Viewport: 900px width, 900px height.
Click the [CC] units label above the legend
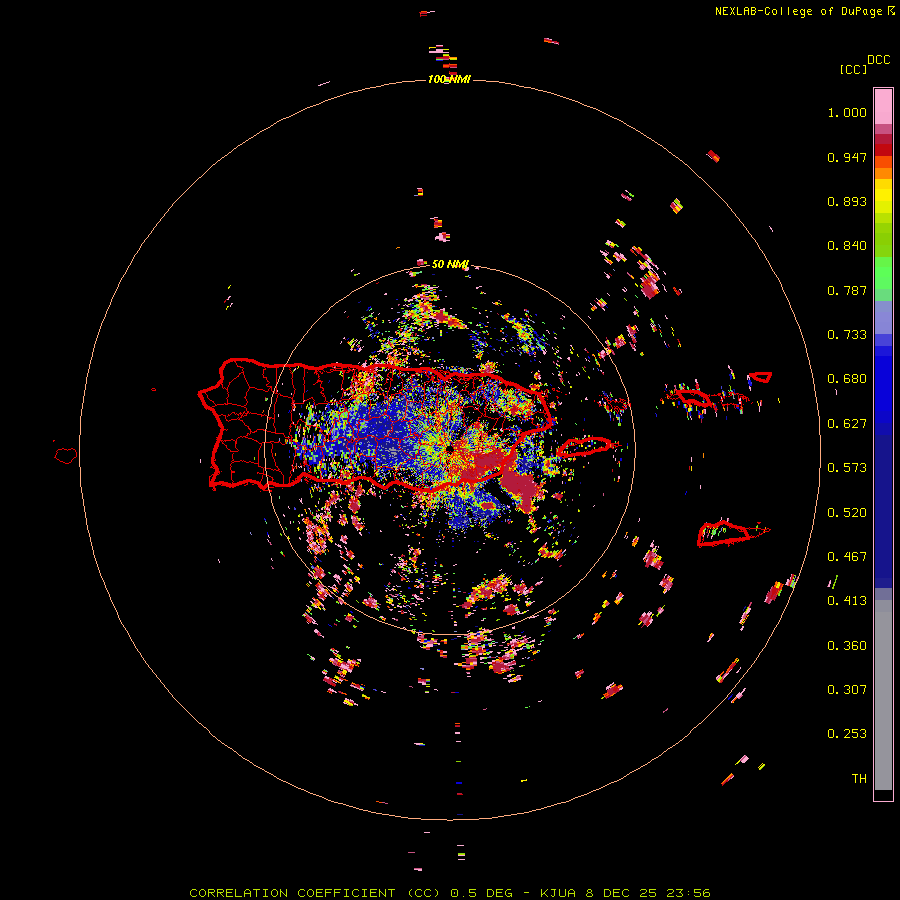click(853, 69)
